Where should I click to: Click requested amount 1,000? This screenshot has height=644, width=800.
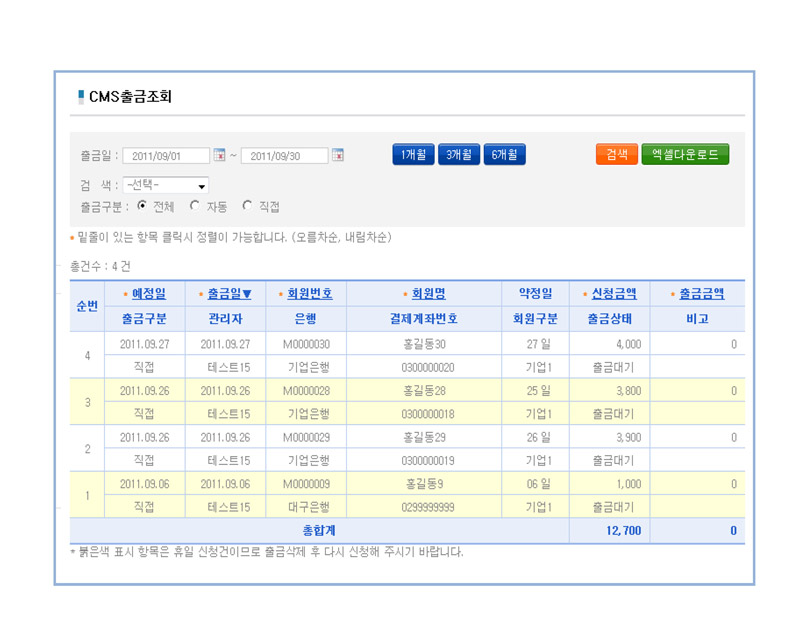click(629, 484)
